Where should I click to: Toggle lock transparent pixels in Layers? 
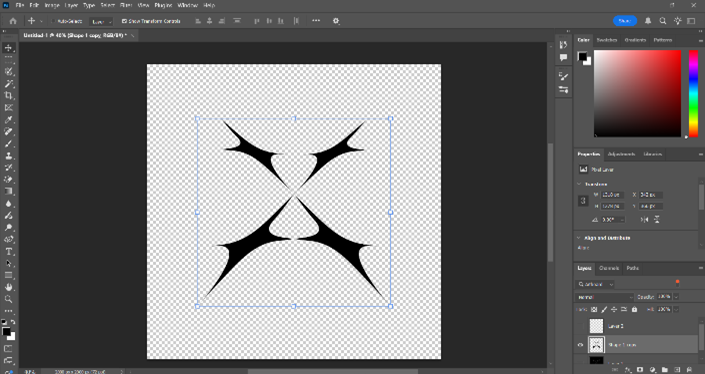[594, 309]
